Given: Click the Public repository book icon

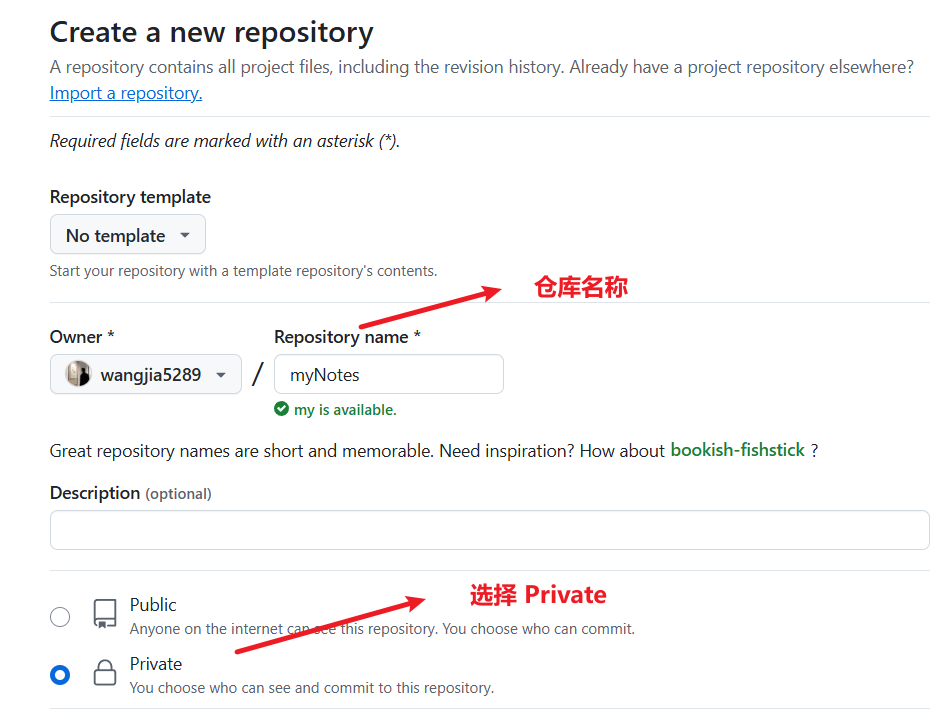Looking at the screenshot, I should tap(105, 614).
